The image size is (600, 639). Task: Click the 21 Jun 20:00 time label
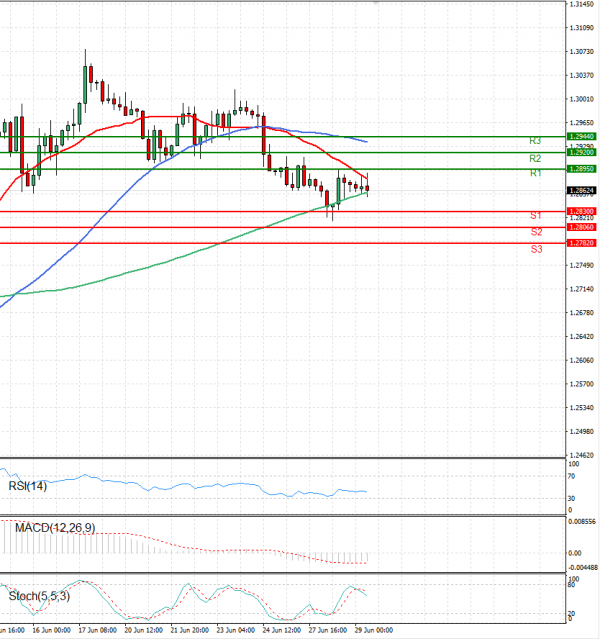point(190,630)
